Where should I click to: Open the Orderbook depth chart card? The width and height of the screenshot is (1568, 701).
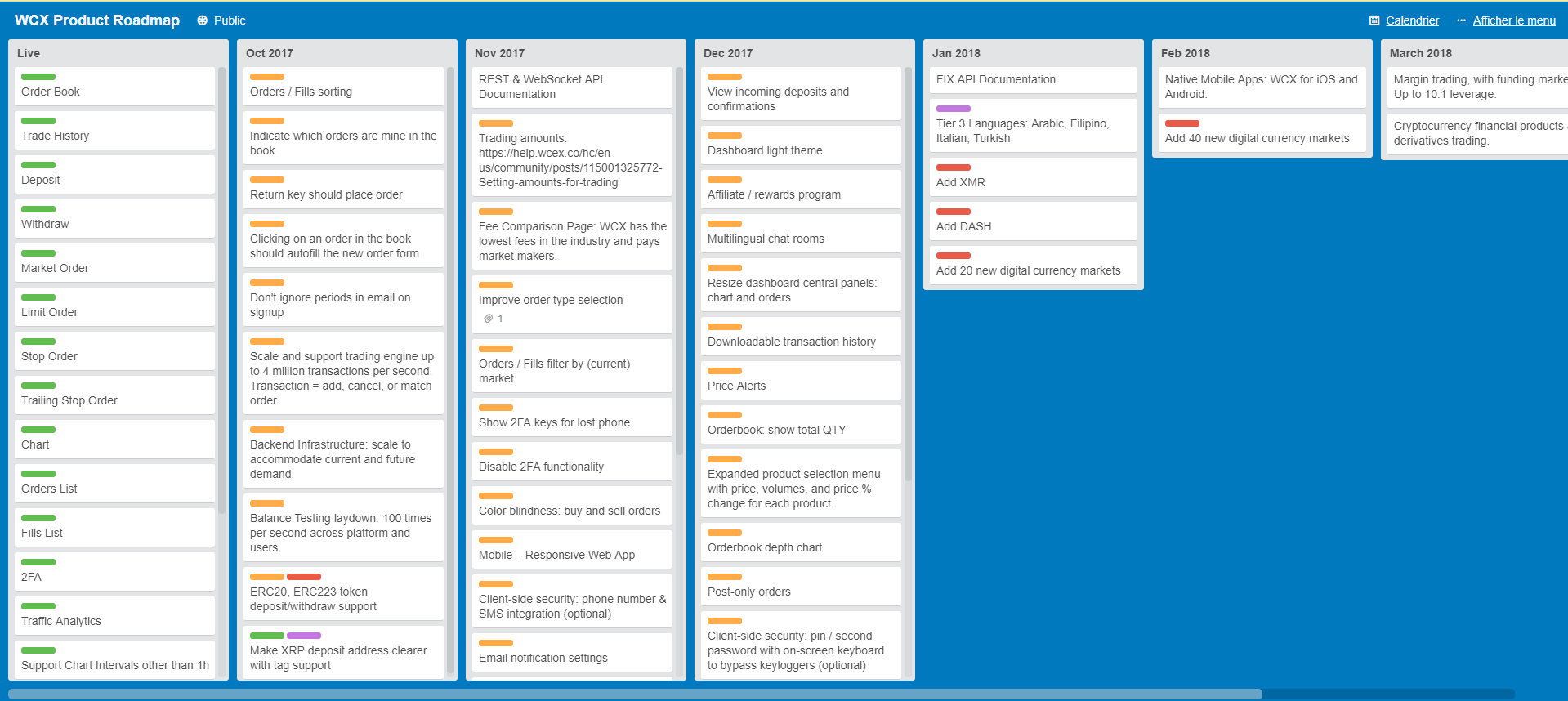pos(801,542)
